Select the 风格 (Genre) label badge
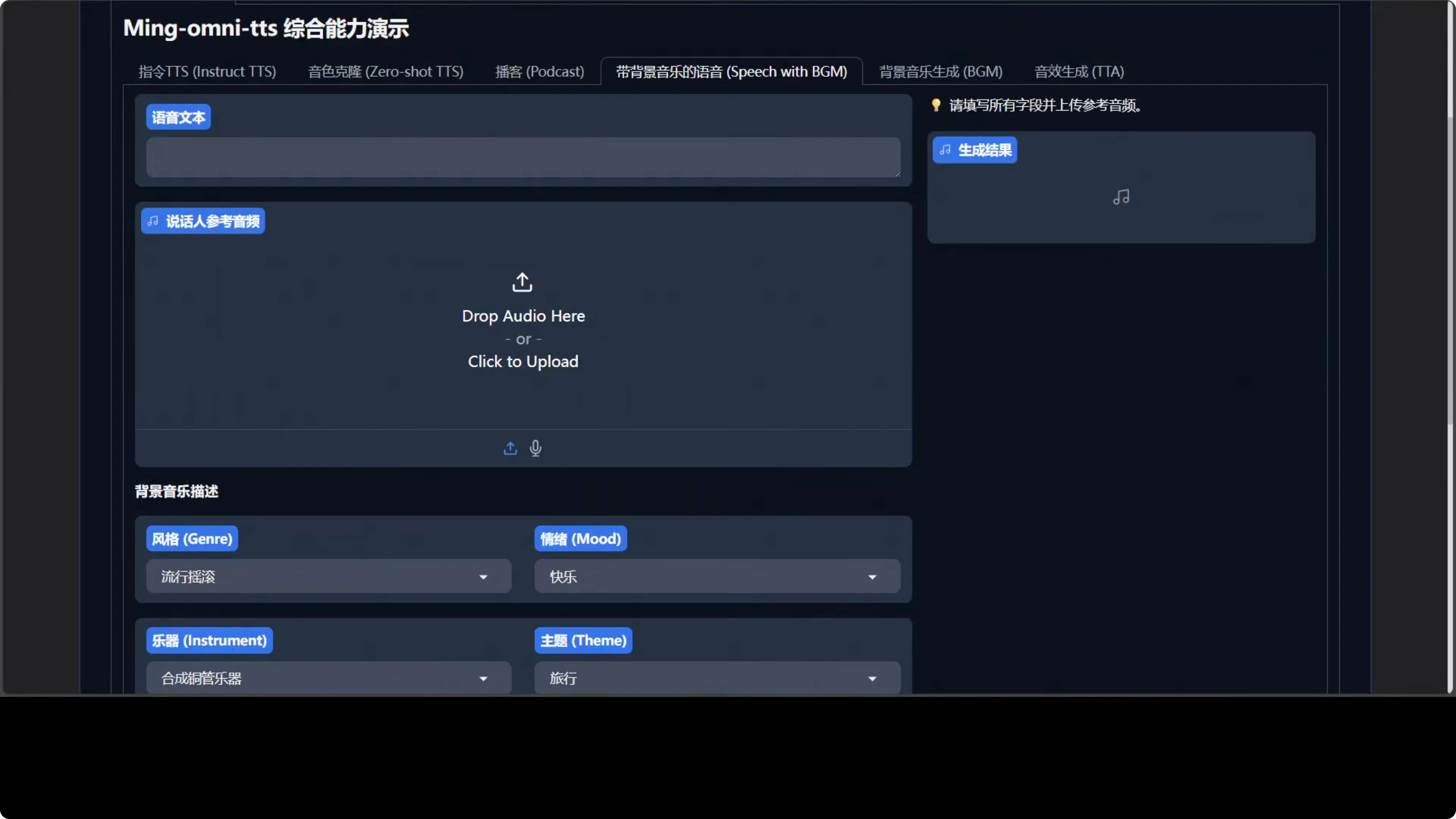This screenshot has width=1456, height=819. (x=191, y=538)
